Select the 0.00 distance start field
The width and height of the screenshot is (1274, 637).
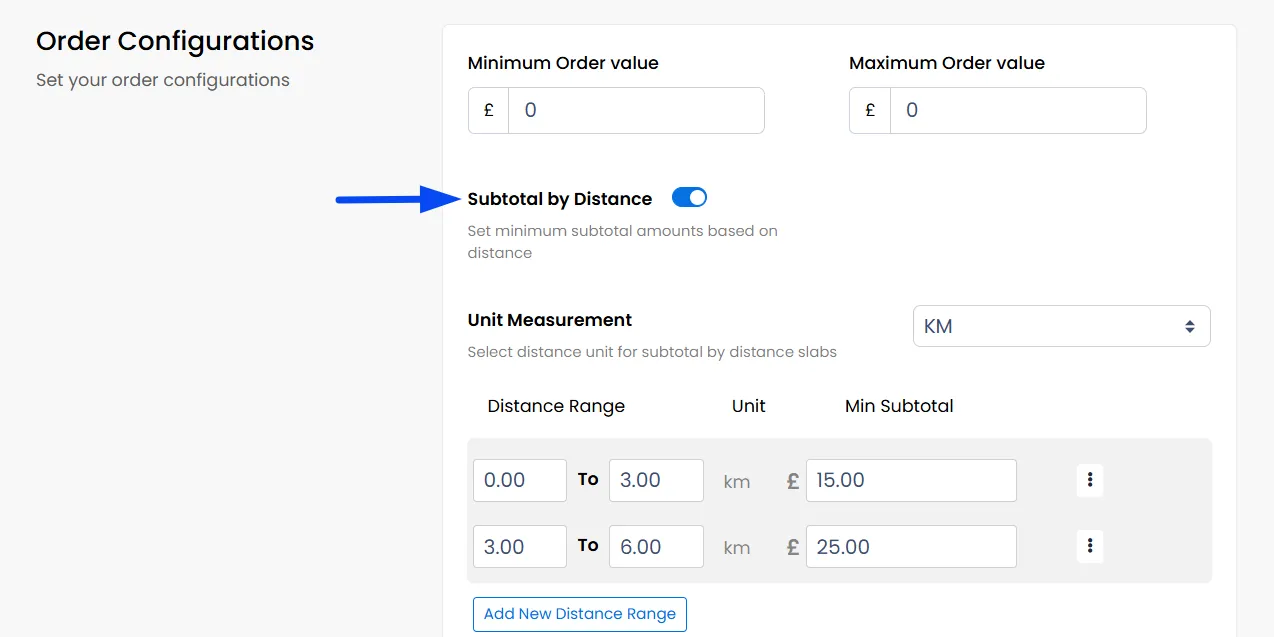coord(520,480)
